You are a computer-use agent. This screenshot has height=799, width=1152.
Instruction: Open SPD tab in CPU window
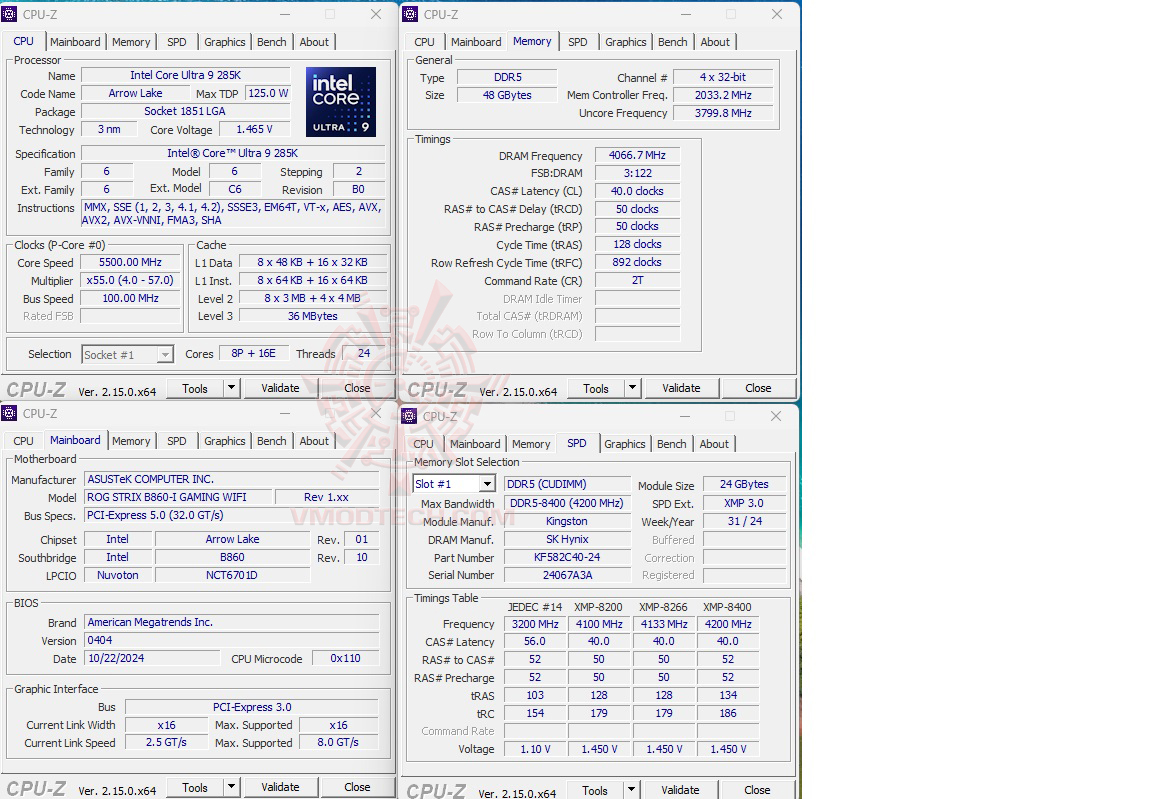[176, 42]
